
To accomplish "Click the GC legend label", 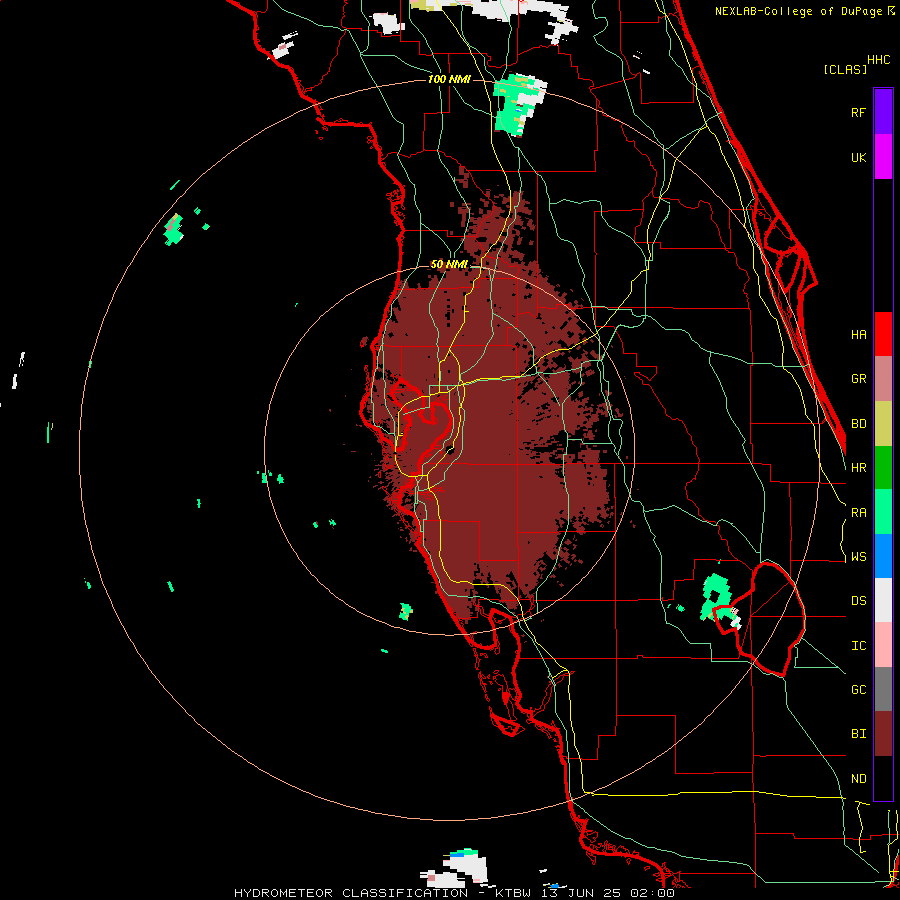I will [858, 690].
